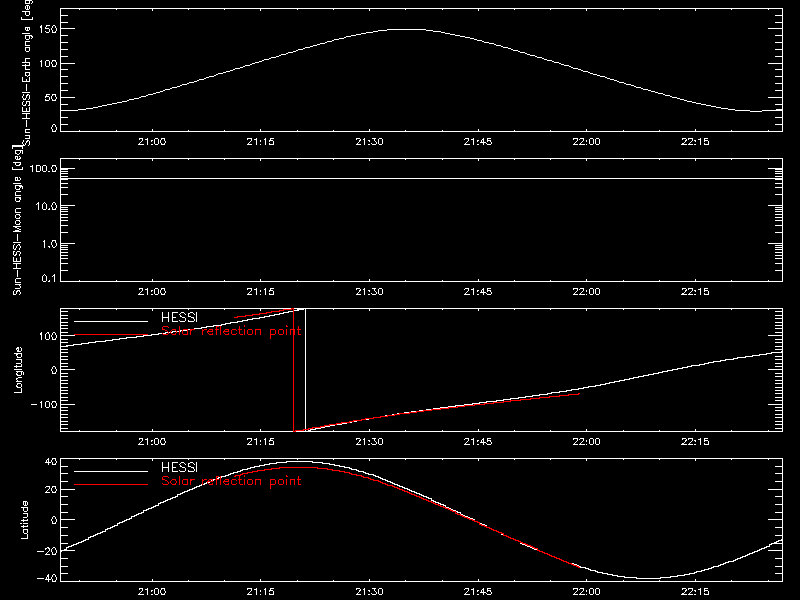Click 21:30 time label under Latitude plot
800x600 pixels.
pyautogui.click(x=369, y=591)
